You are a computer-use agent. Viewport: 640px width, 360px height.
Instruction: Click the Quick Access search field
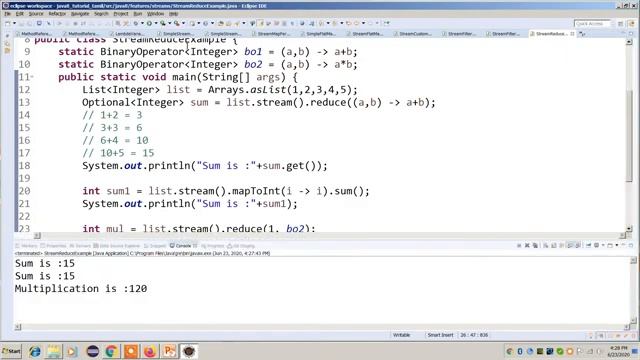tap(592, 24)
